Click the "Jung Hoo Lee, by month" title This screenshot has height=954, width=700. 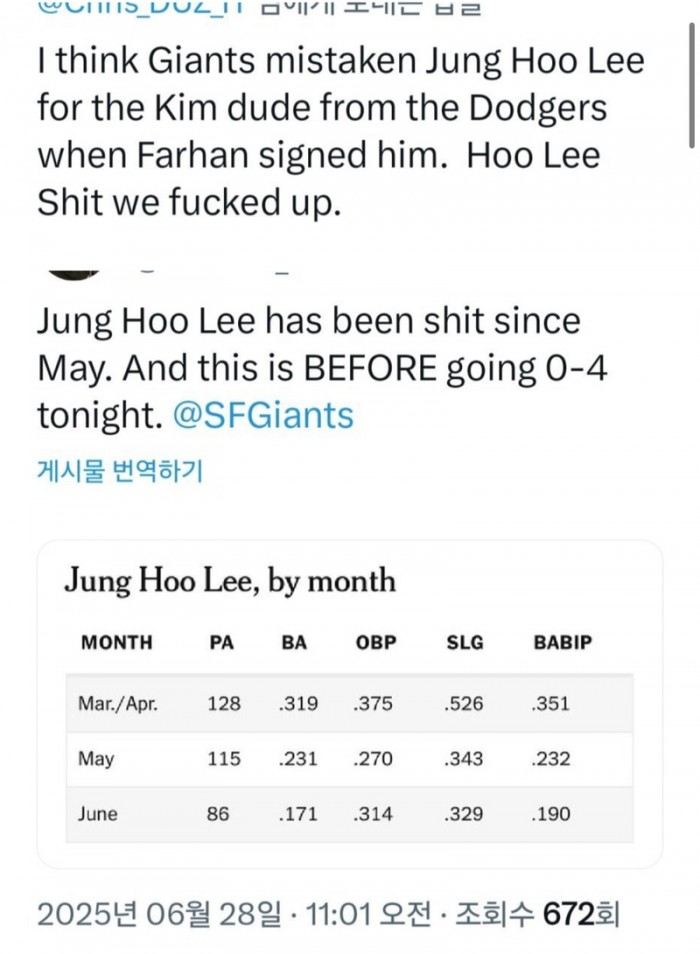point(230,581)
